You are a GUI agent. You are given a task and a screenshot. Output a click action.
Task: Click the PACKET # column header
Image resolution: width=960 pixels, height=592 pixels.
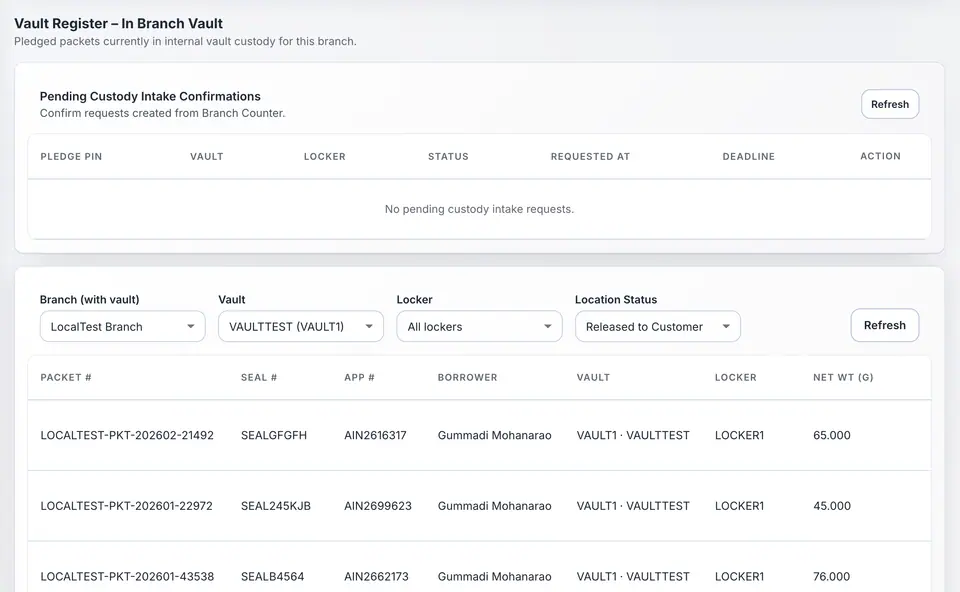pyautogui.click(x=66, y=378)
